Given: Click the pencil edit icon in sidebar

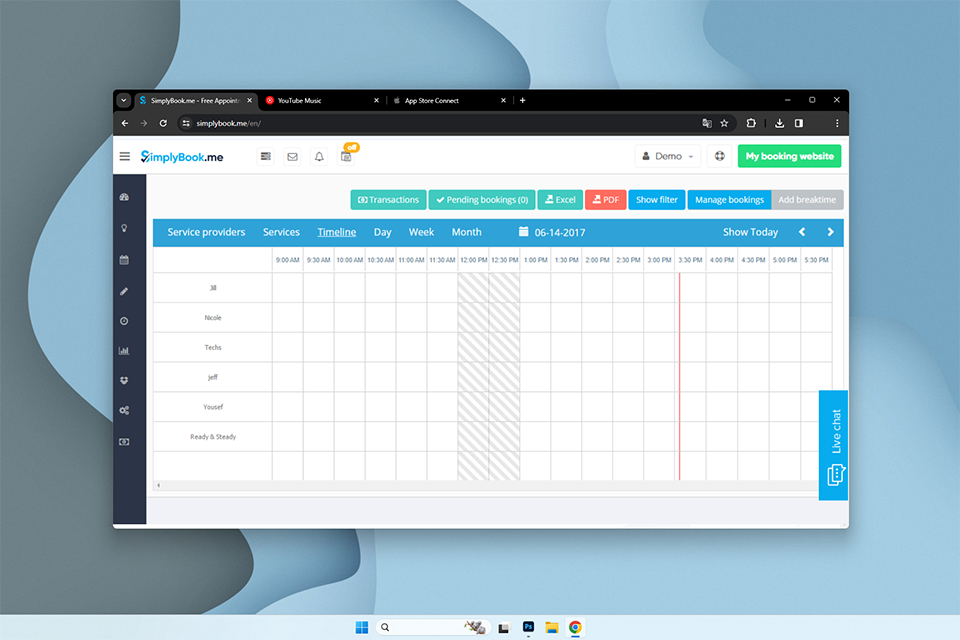Looking at the screenshot, I should point(124,291).
